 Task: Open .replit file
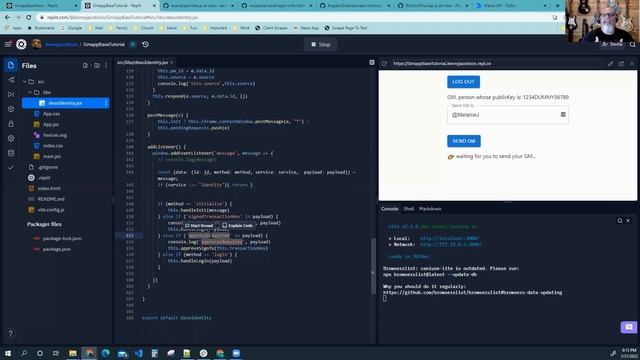[44, 178]
